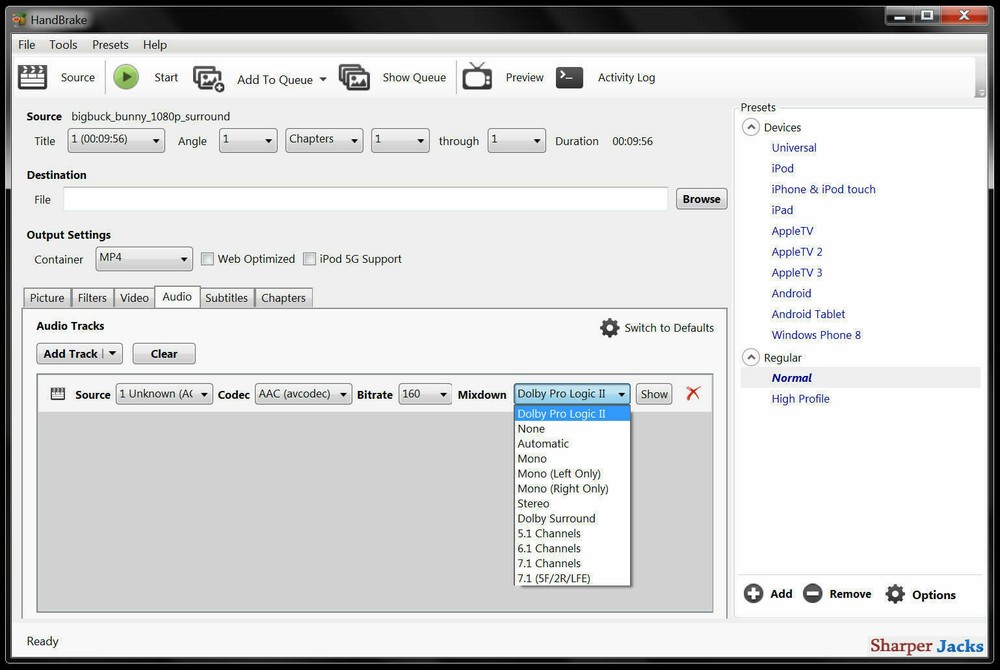
Task: Open the queue via Show Queue icon
Action: [x=355, y=76]
